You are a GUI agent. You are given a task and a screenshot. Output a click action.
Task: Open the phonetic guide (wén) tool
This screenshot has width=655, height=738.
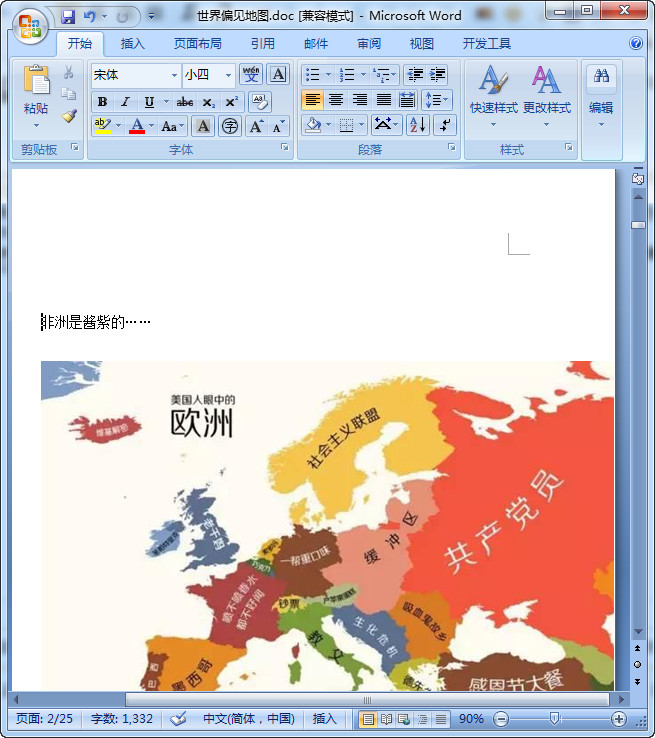click(x=251, y=74)
